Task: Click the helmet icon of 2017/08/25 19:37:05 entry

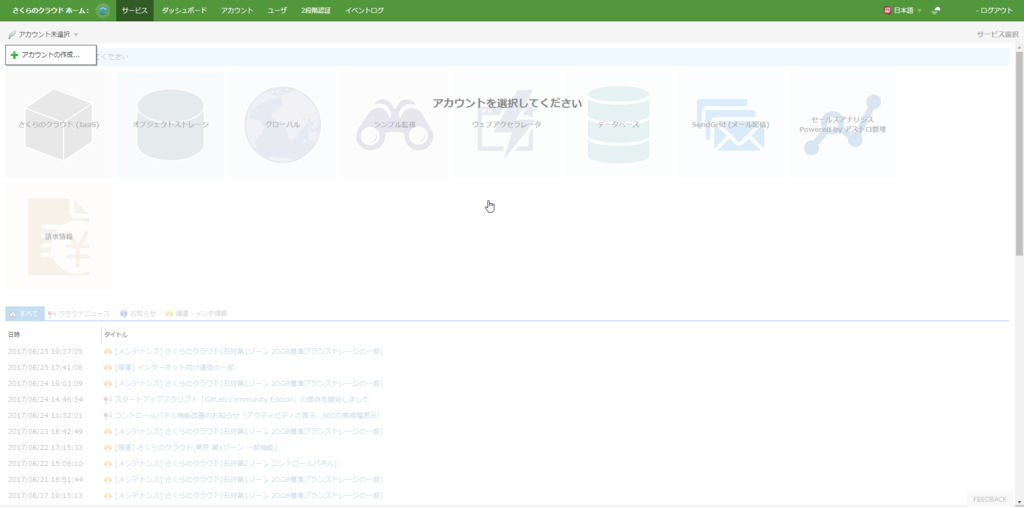Action: (x=108, y=352)
